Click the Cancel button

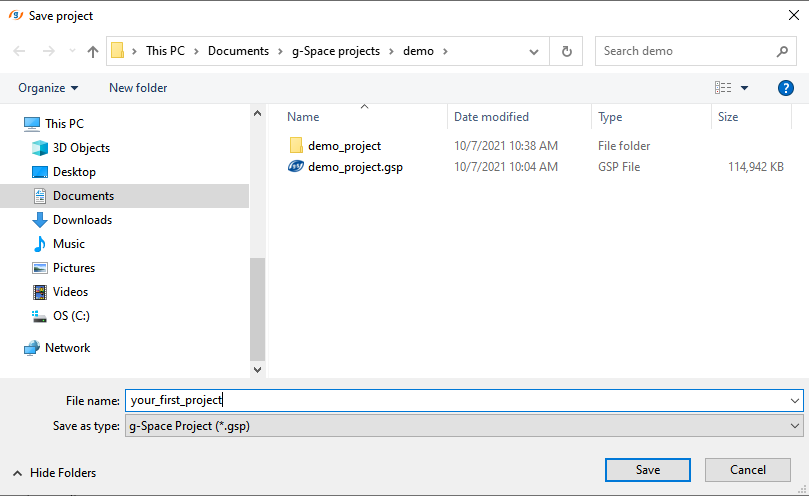747,470
